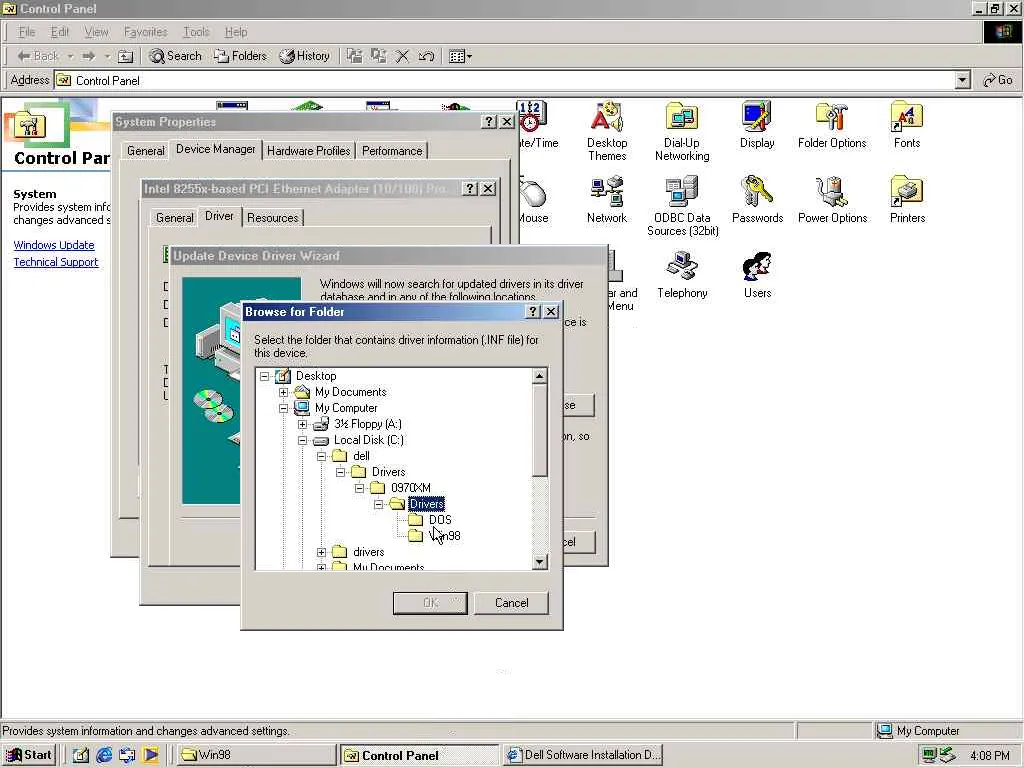Collapse the Desktop tree node
Viewport: 1024px width, 768px height.
(264, 376)
